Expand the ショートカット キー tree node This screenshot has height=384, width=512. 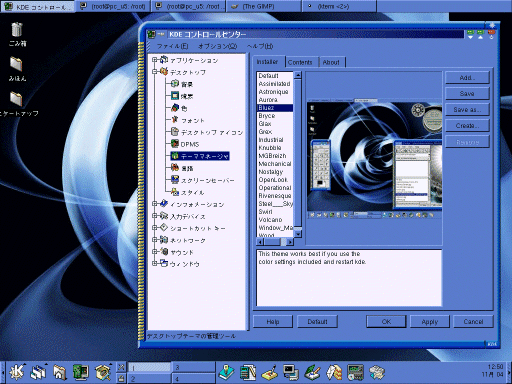[155, 228]
